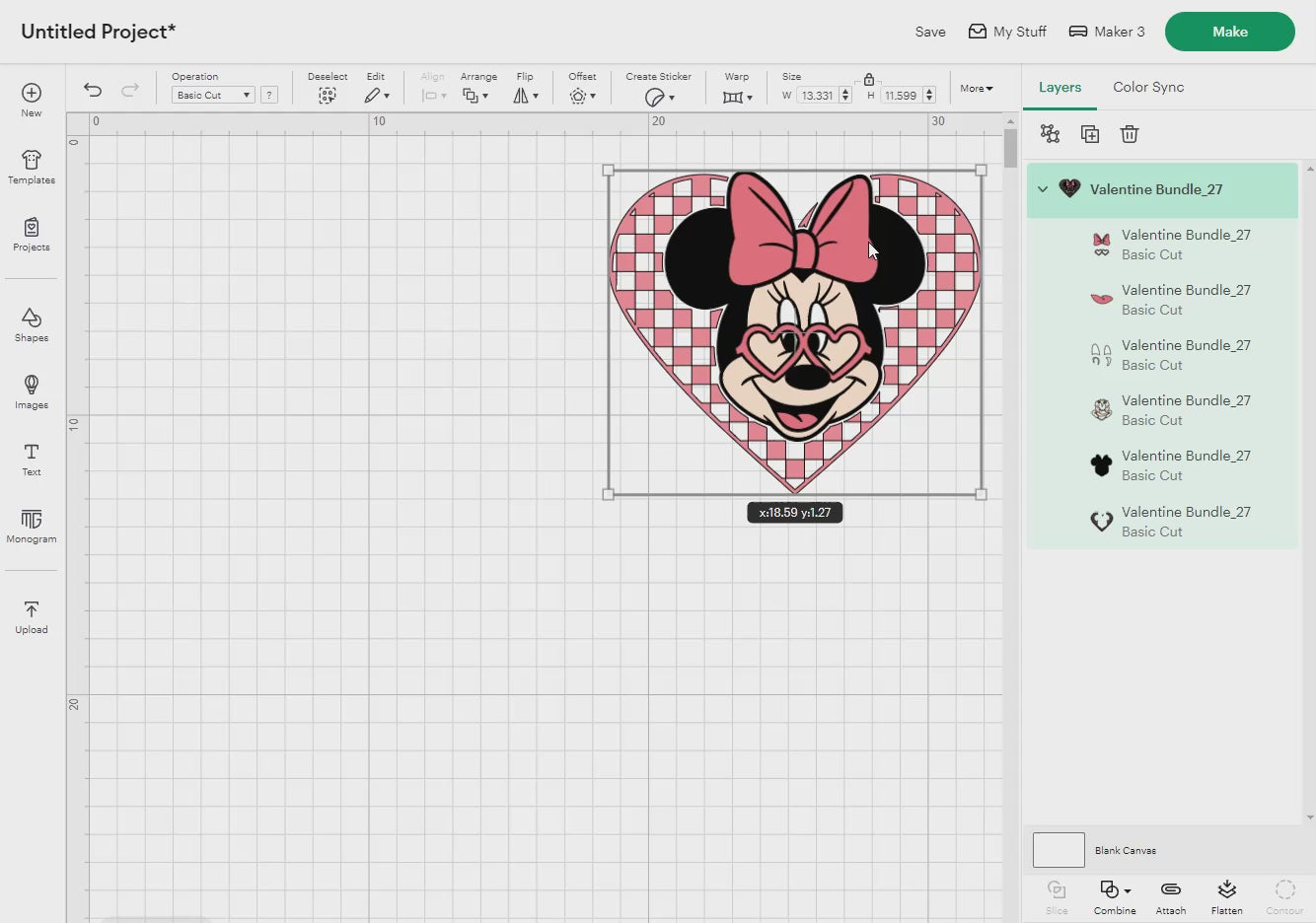Screen dimensions: 1316x923
Task: Click the Duplicate layer icon
Action: (1090, 134)
